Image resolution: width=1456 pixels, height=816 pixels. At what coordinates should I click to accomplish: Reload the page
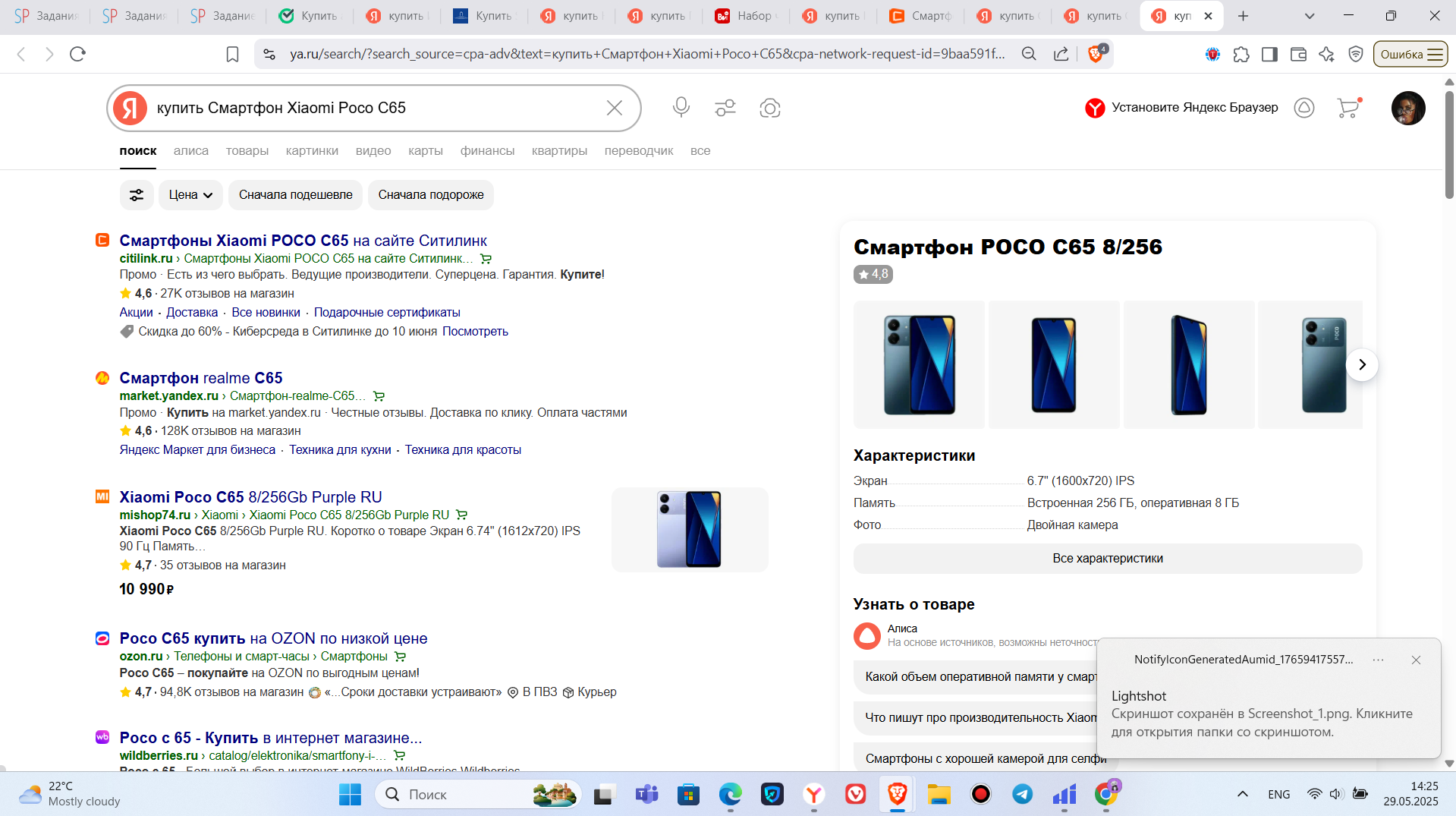(x=77, y=54)
